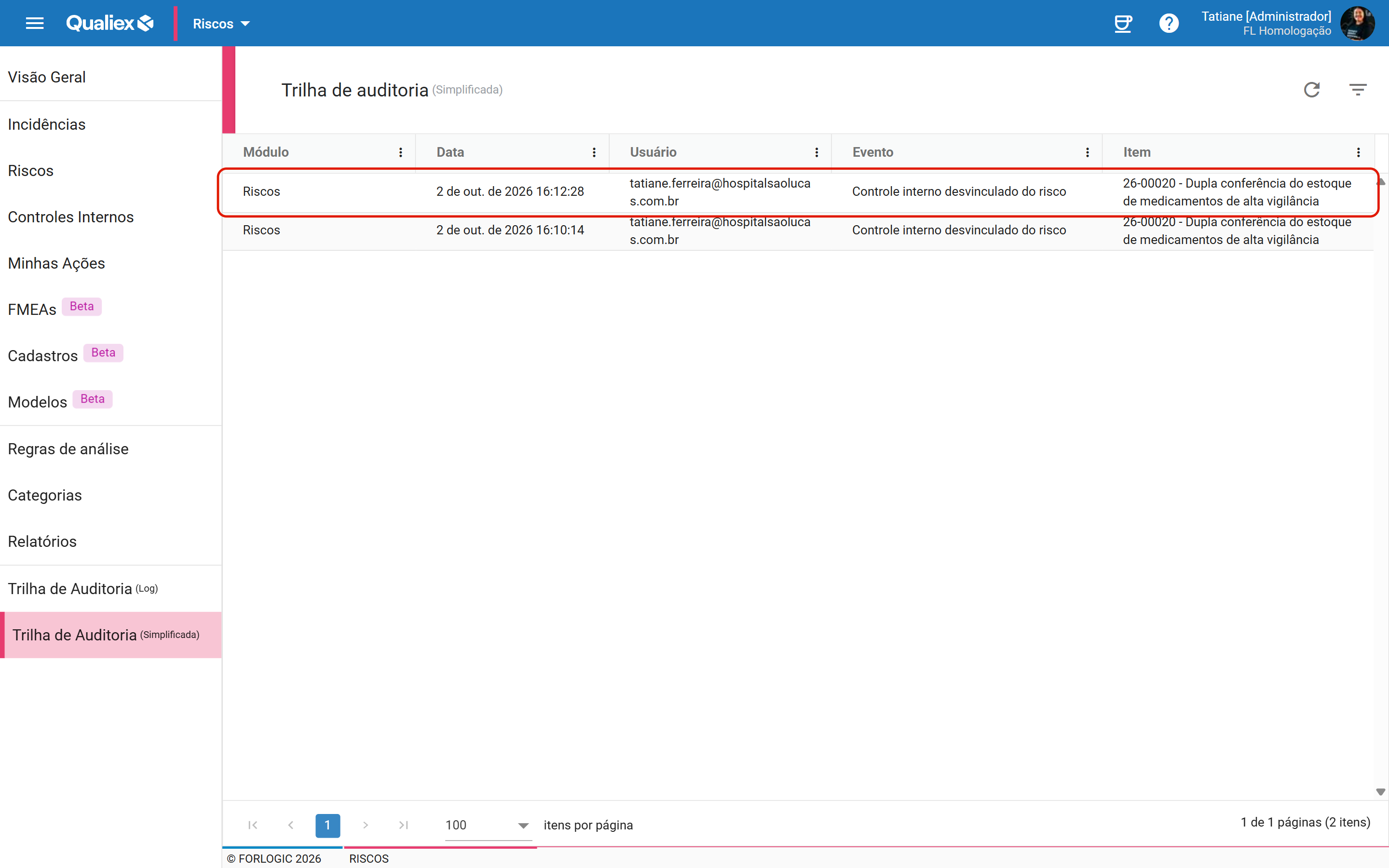The height and width of the screenshot is (868, 1389).
Task: Sort by the Data column header
Action: (x=450, y=152)
